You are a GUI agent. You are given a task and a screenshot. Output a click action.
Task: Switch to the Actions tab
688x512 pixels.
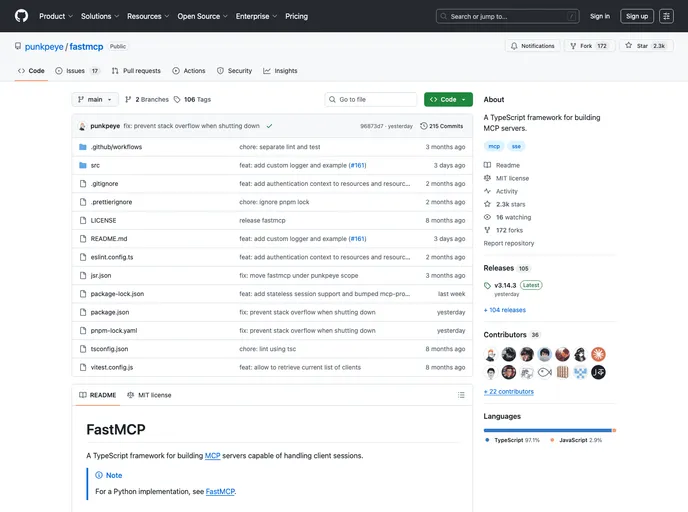click(x=189, y=71)
